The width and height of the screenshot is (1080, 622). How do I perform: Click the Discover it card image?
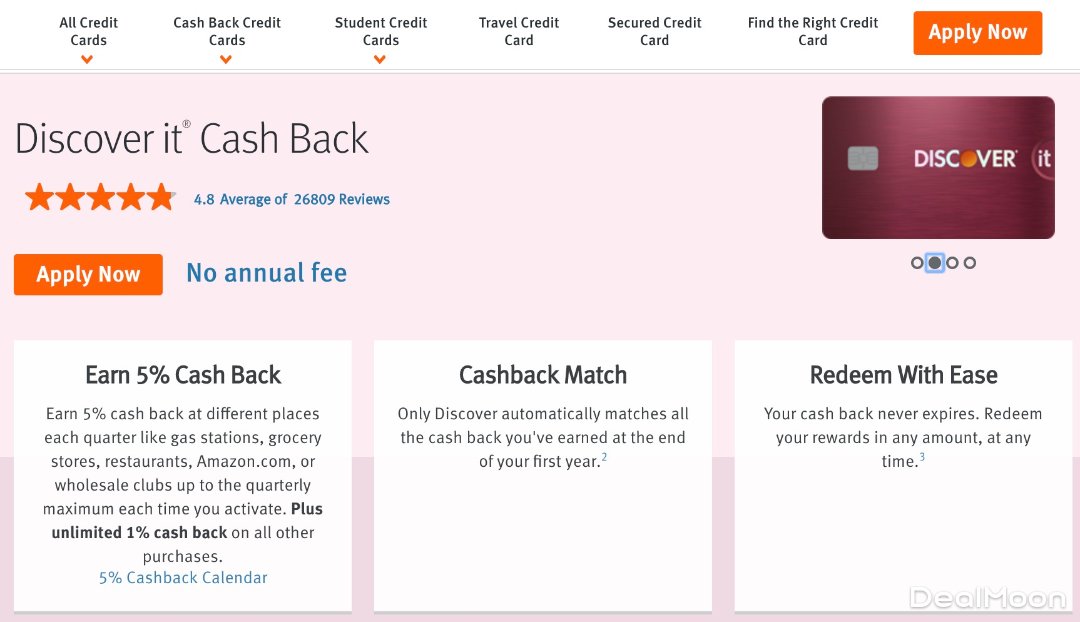pyautogui.click(x=938, y=167)
